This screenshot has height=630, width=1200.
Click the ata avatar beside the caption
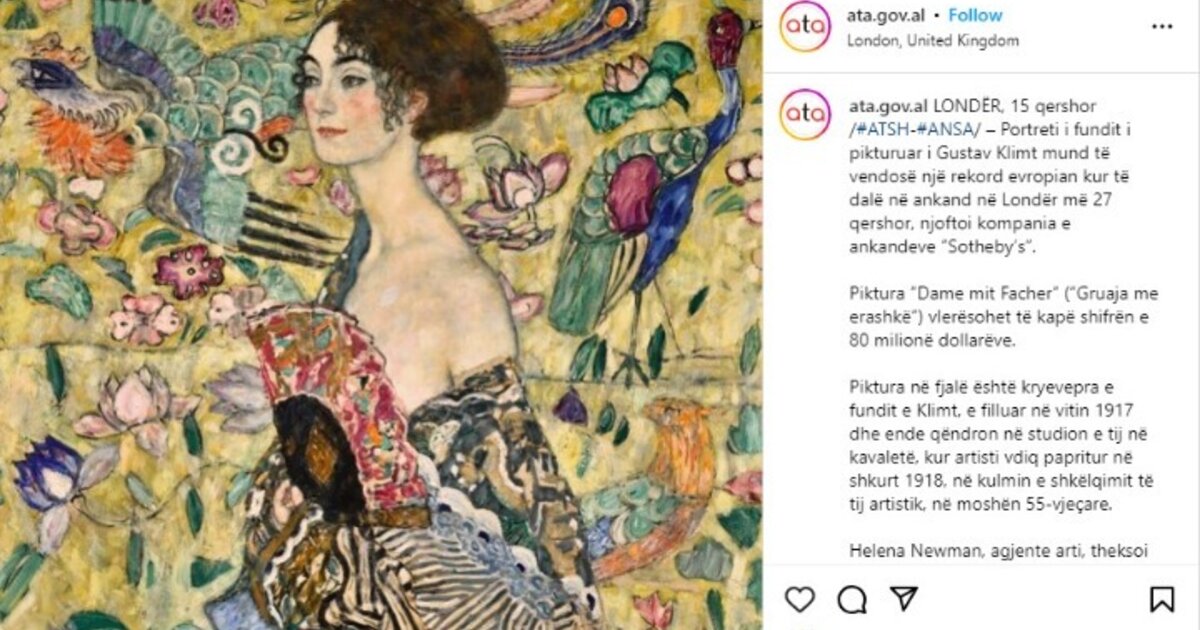(805, 115)
